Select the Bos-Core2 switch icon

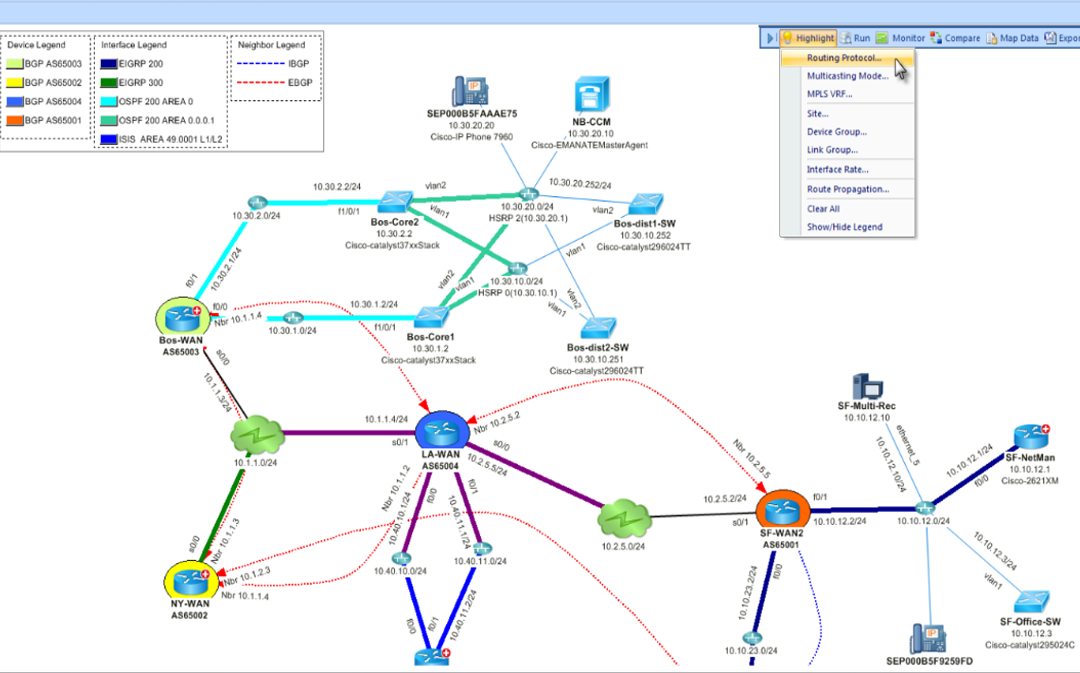tap(395, 202)
